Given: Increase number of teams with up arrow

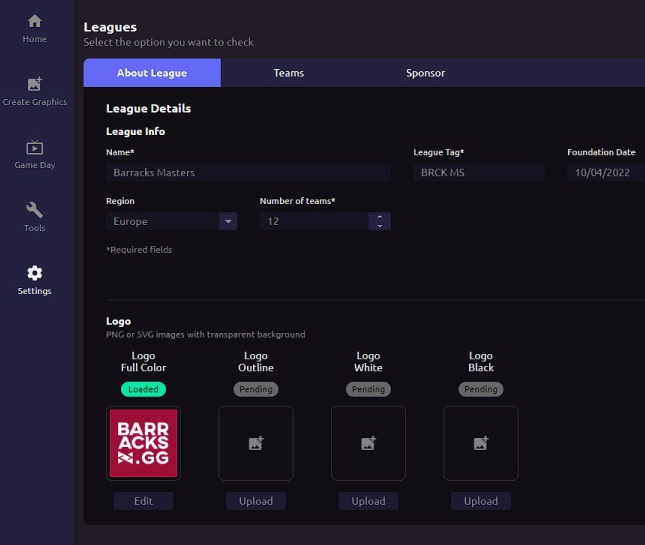Looking at the screenshot, I should (379, 217).
